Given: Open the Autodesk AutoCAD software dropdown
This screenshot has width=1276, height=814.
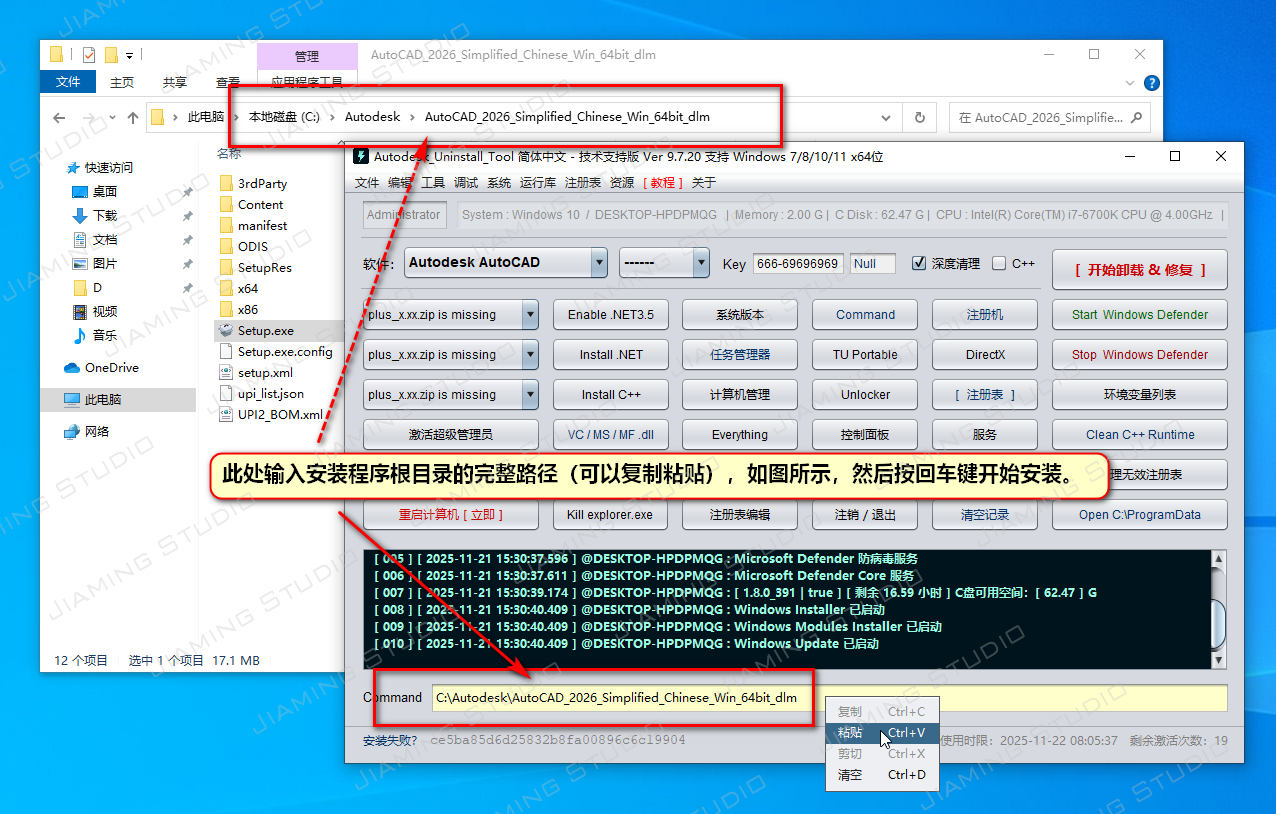Looking at the screenshot, I should (599, 263).
